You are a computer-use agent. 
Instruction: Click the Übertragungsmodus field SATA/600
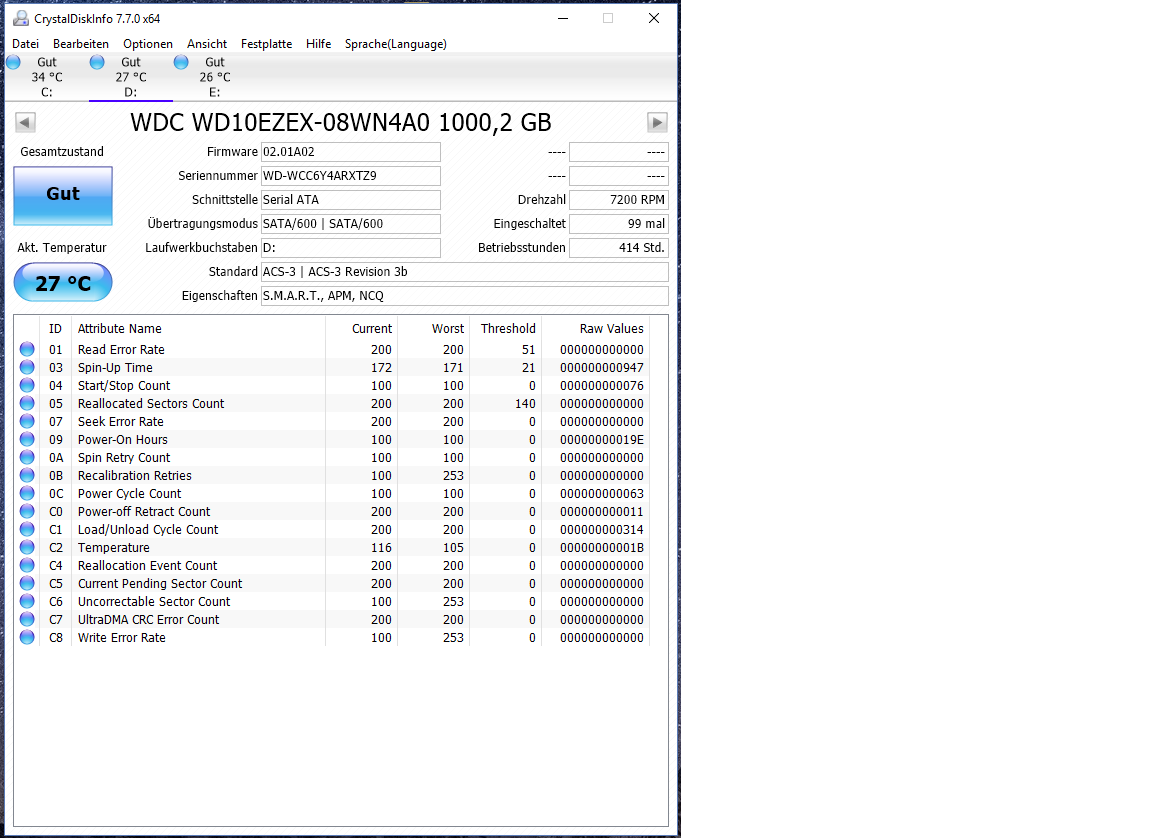[351, 224]
